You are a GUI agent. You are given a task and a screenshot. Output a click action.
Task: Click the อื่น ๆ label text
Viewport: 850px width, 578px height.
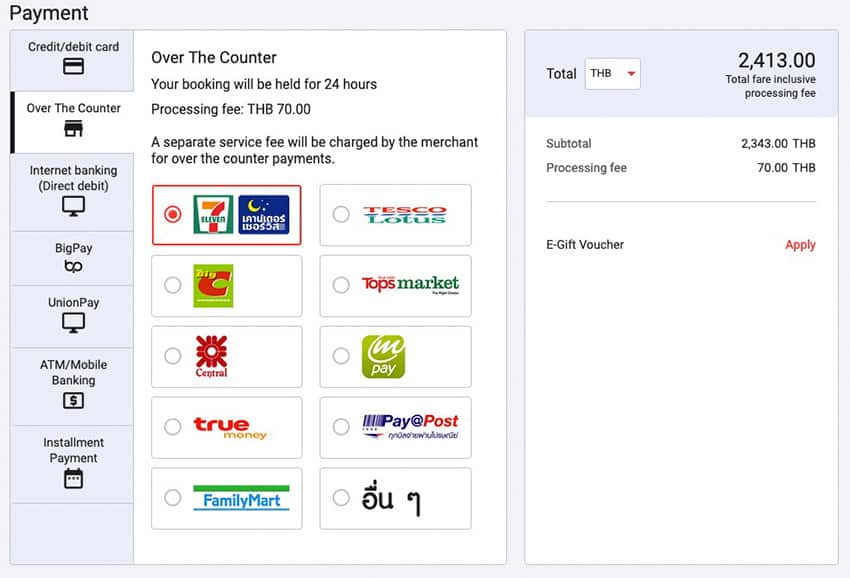pyautogui.click(x=391, y=500)
